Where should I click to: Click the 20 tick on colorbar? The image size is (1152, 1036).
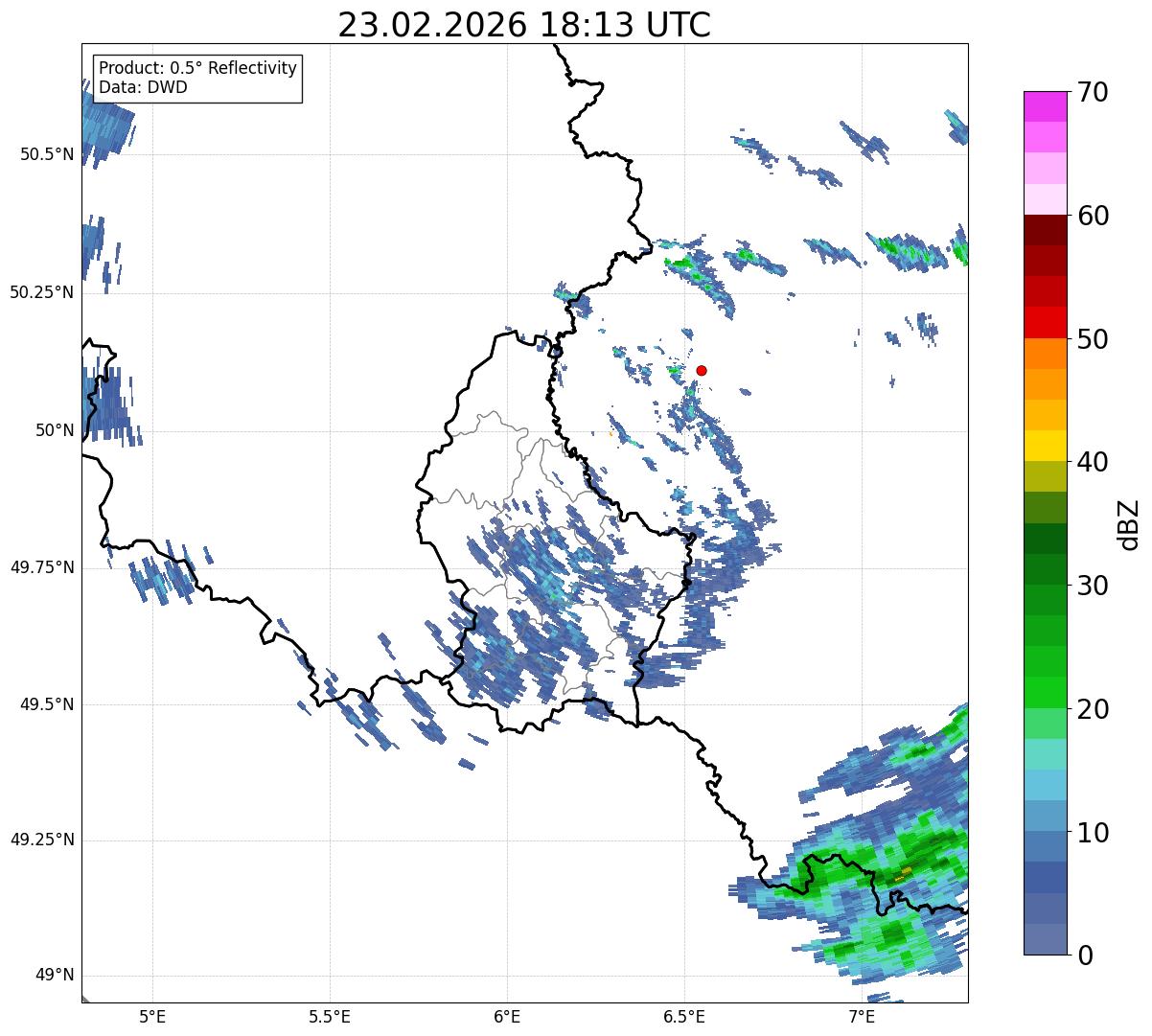tap(1093, 709)
